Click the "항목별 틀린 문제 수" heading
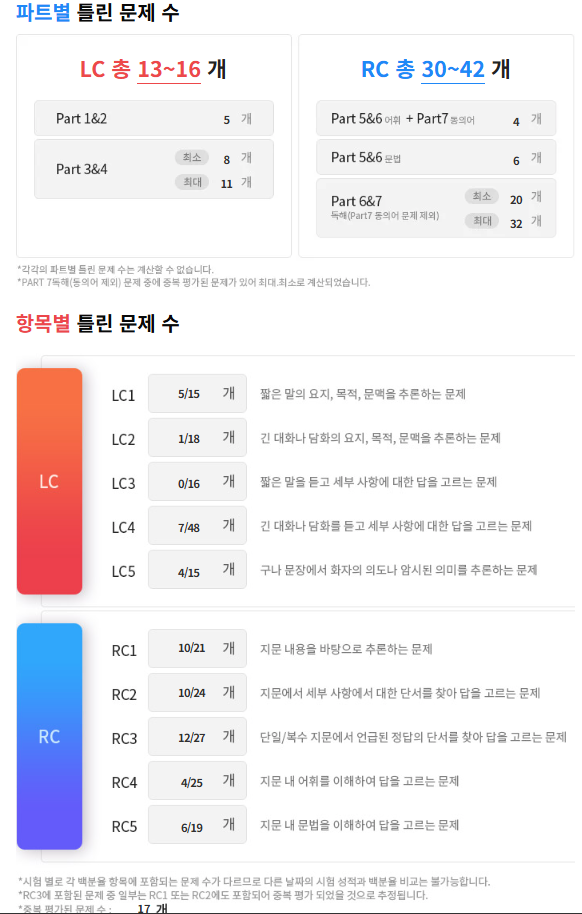The image size is (582, 914). pyautogui.click(x=97, y=323)
